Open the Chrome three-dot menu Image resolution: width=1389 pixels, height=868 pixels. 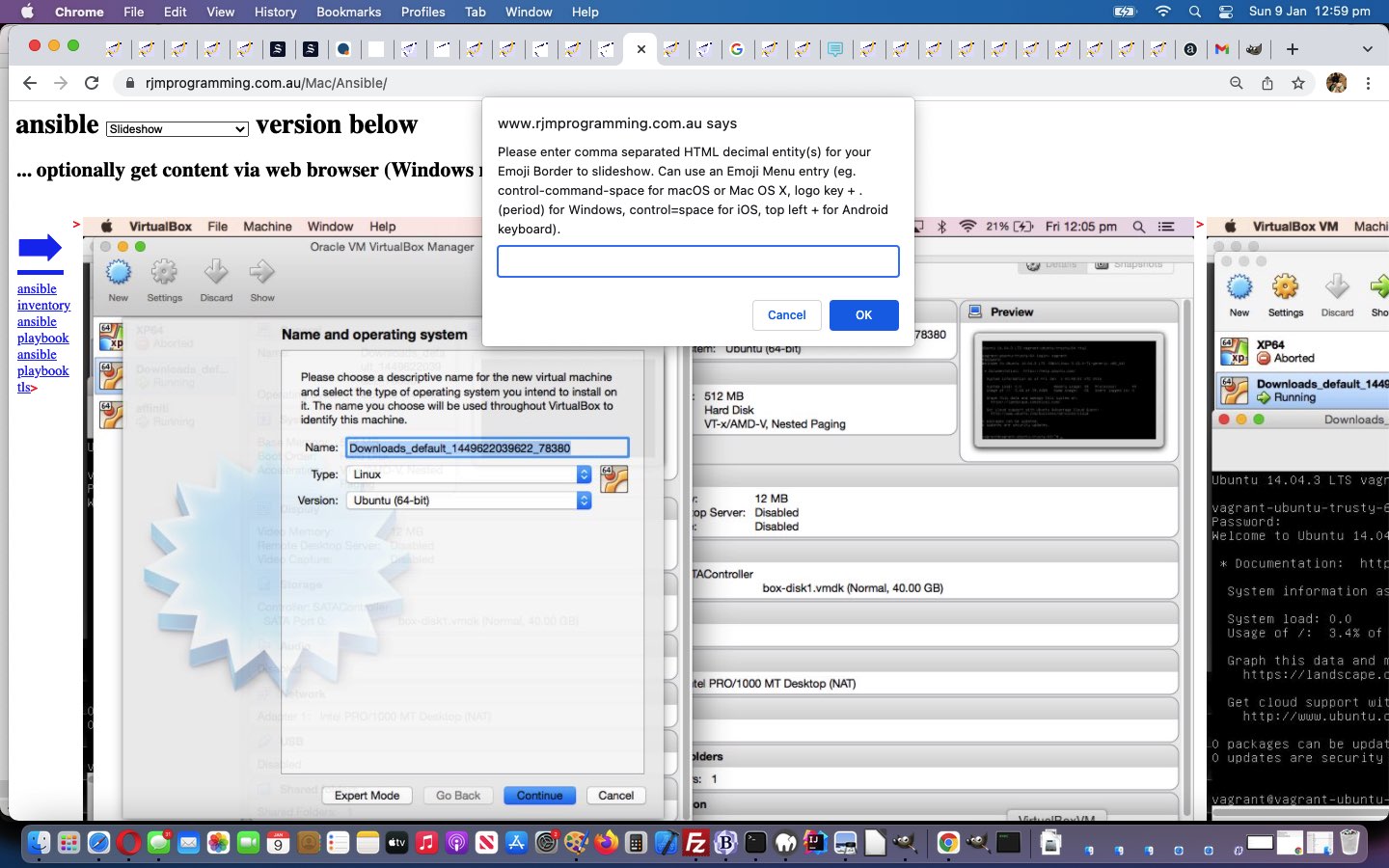click(x=1368, y=83)
